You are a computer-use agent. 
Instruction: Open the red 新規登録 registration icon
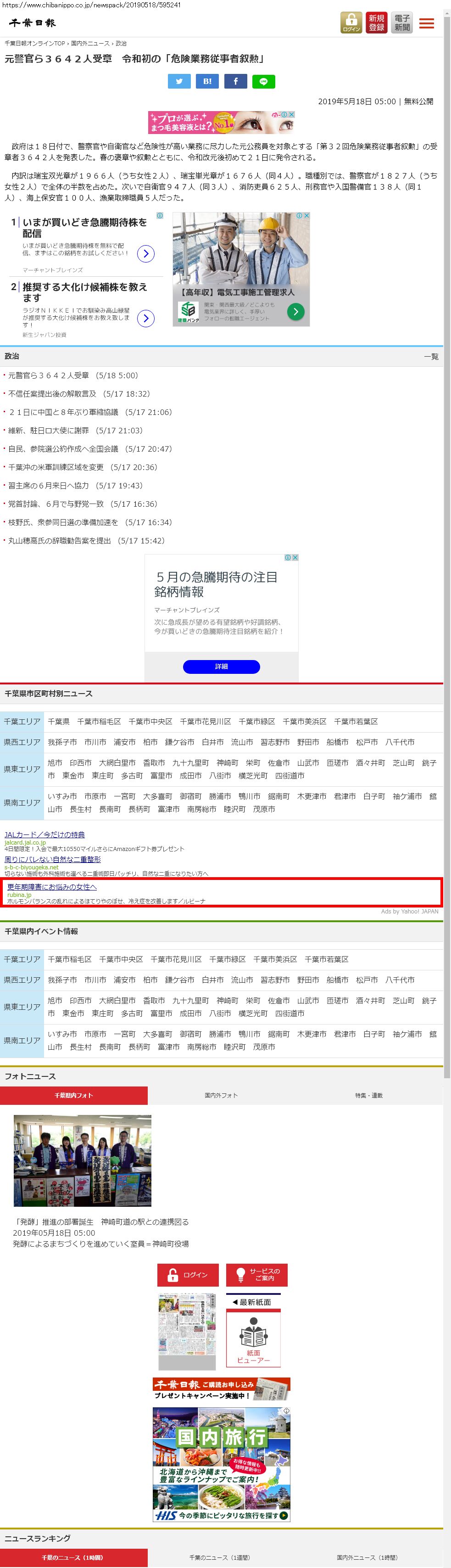coord(376,22)
